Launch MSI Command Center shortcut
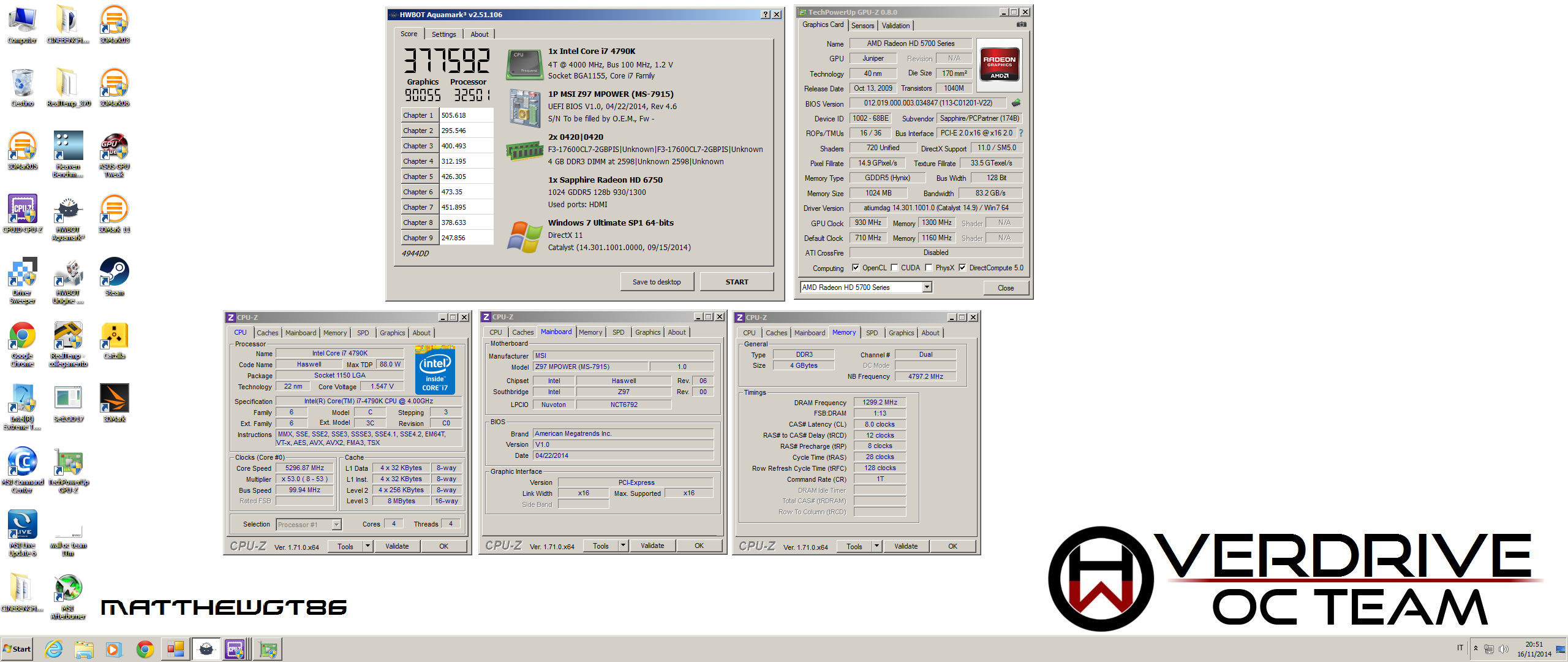Image resolution: width=1568 pixels, height=662 pixels. [x=22, y=470]
